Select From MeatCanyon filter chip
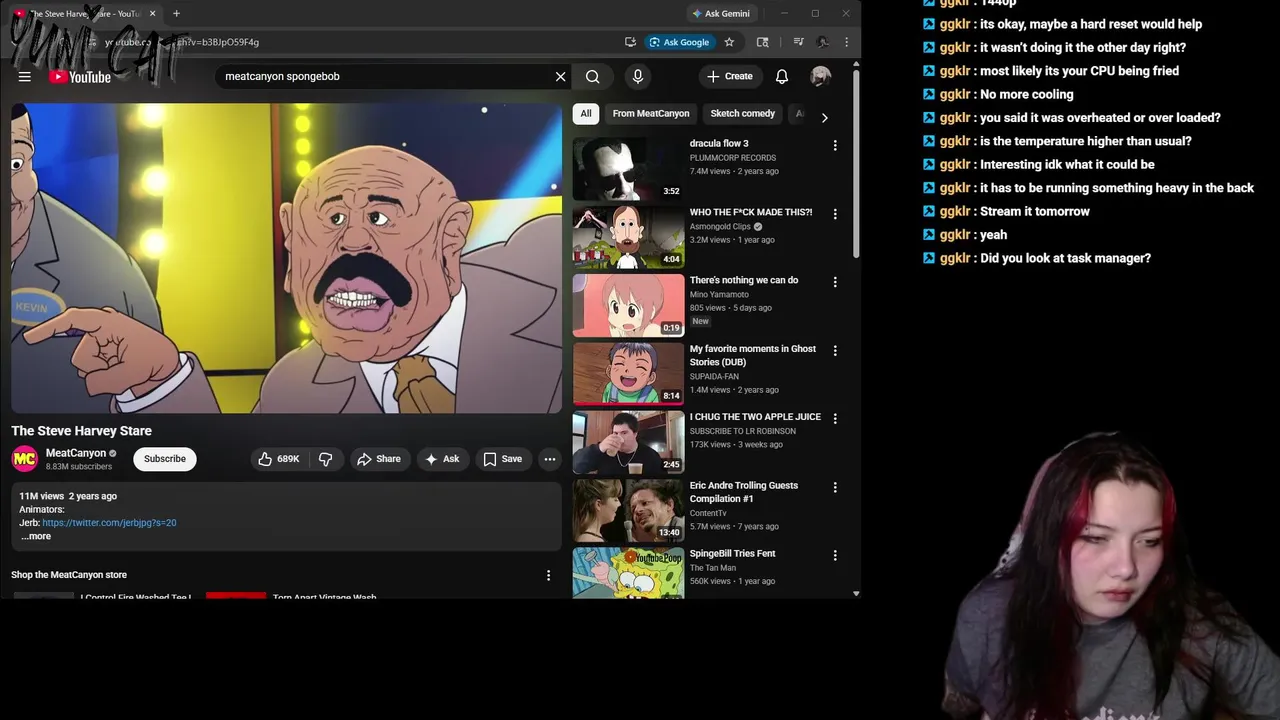 click(651, 114)
